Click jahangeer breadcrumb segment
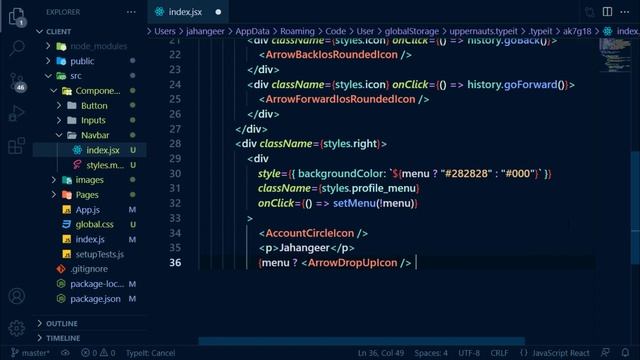640x360 pixels. [205, 31]
